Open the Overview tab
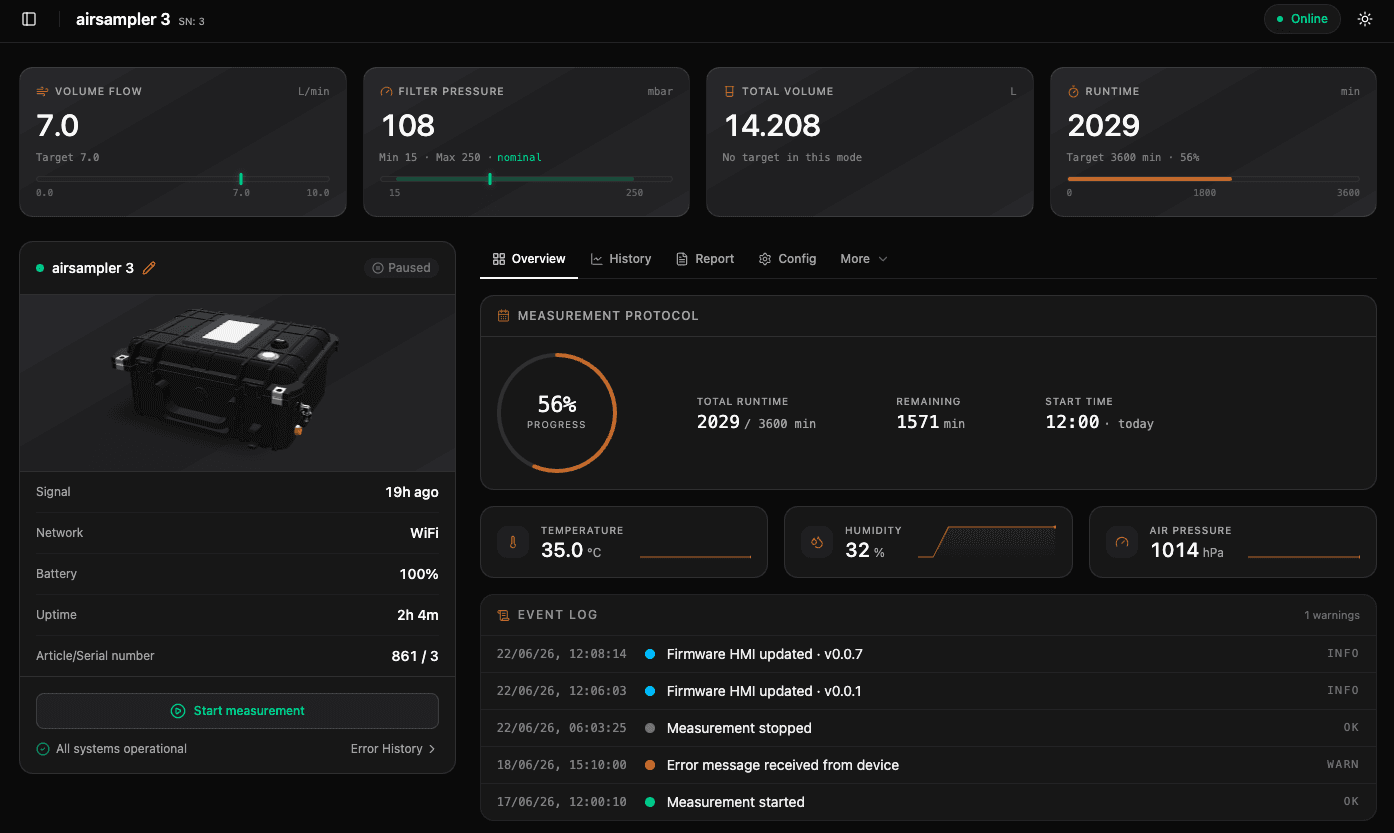 pyautogui.click(x=529, y=259)
